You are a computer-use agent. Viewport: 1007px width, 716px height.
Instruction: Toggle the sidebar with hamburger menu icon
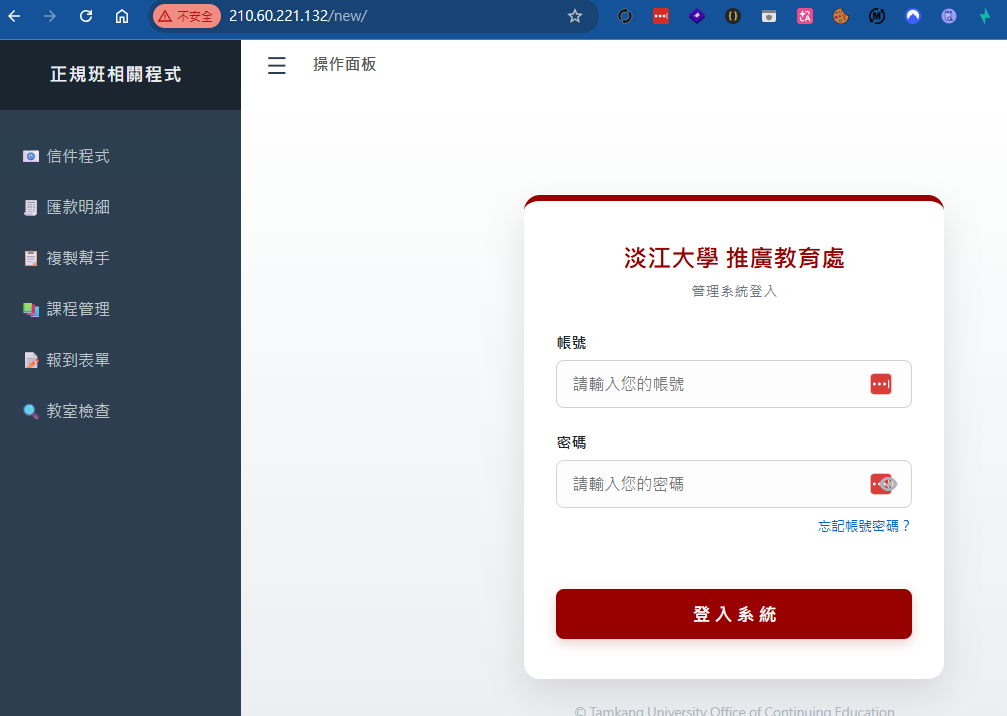coord(277,65)
